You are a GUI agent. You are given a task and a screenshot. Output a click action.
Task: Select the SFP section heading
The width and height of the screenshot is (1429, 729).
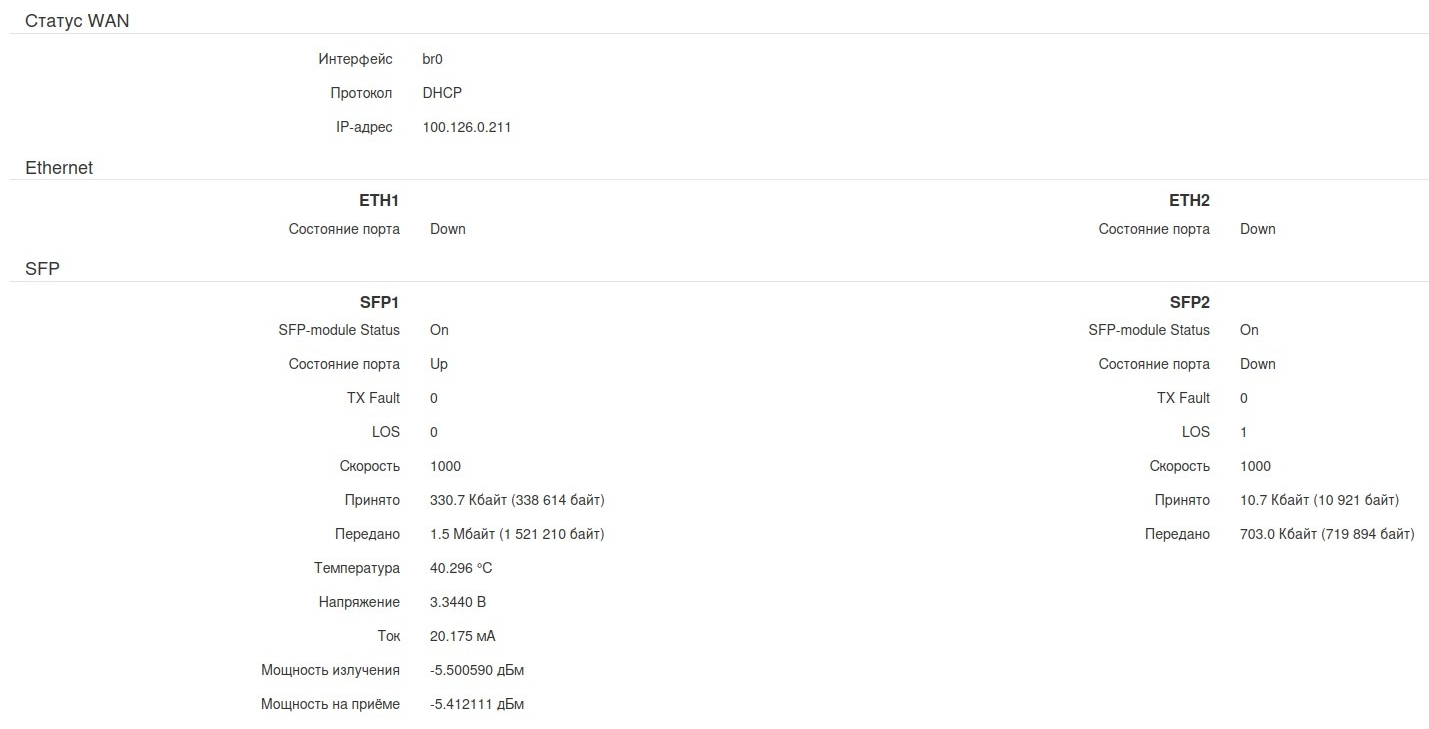42,268
